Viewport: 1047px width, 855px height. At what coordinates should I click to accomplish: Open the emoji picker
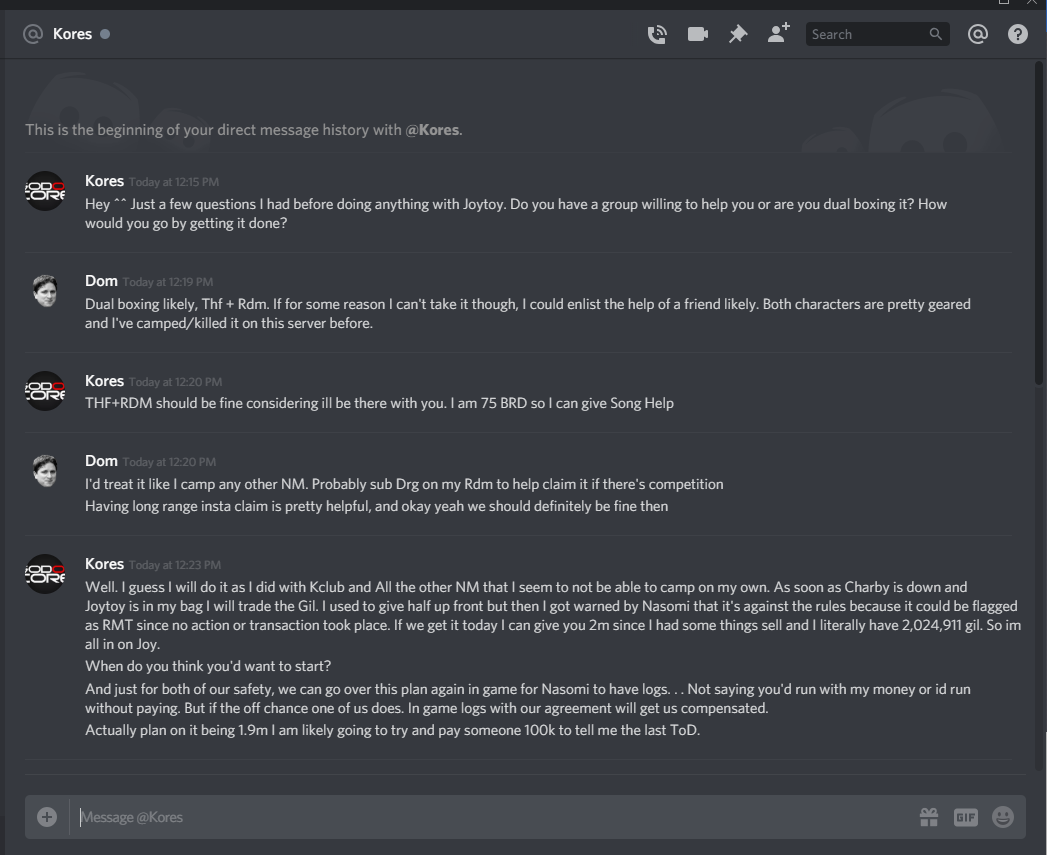coord(1003,817)
